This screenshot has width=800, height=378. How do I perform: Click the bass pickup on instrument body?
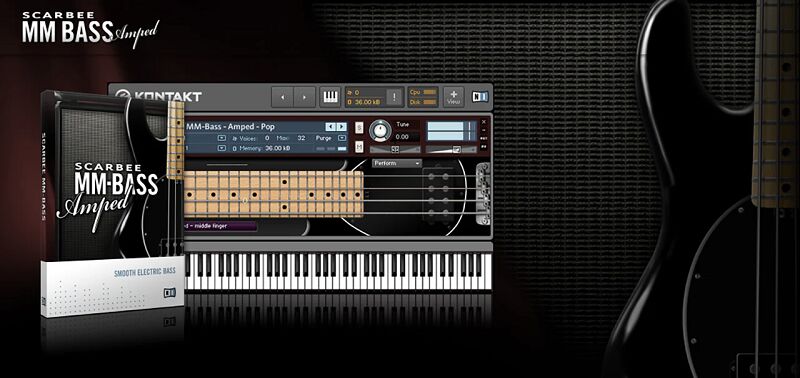click(438, 194)
